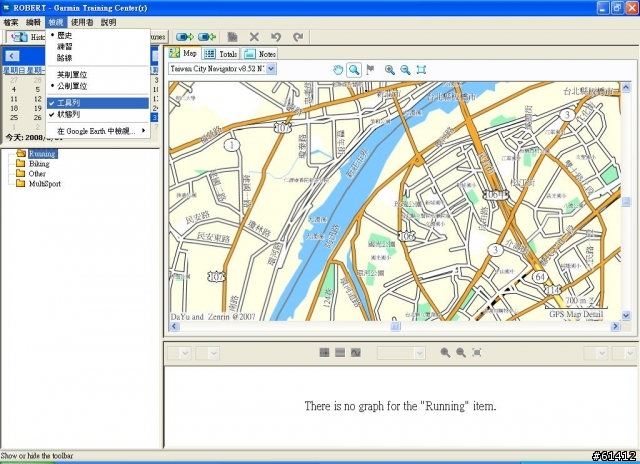This screenshot has width=640, height=464.
Task: Select the 練習 view option
Action: pos(98,47)
